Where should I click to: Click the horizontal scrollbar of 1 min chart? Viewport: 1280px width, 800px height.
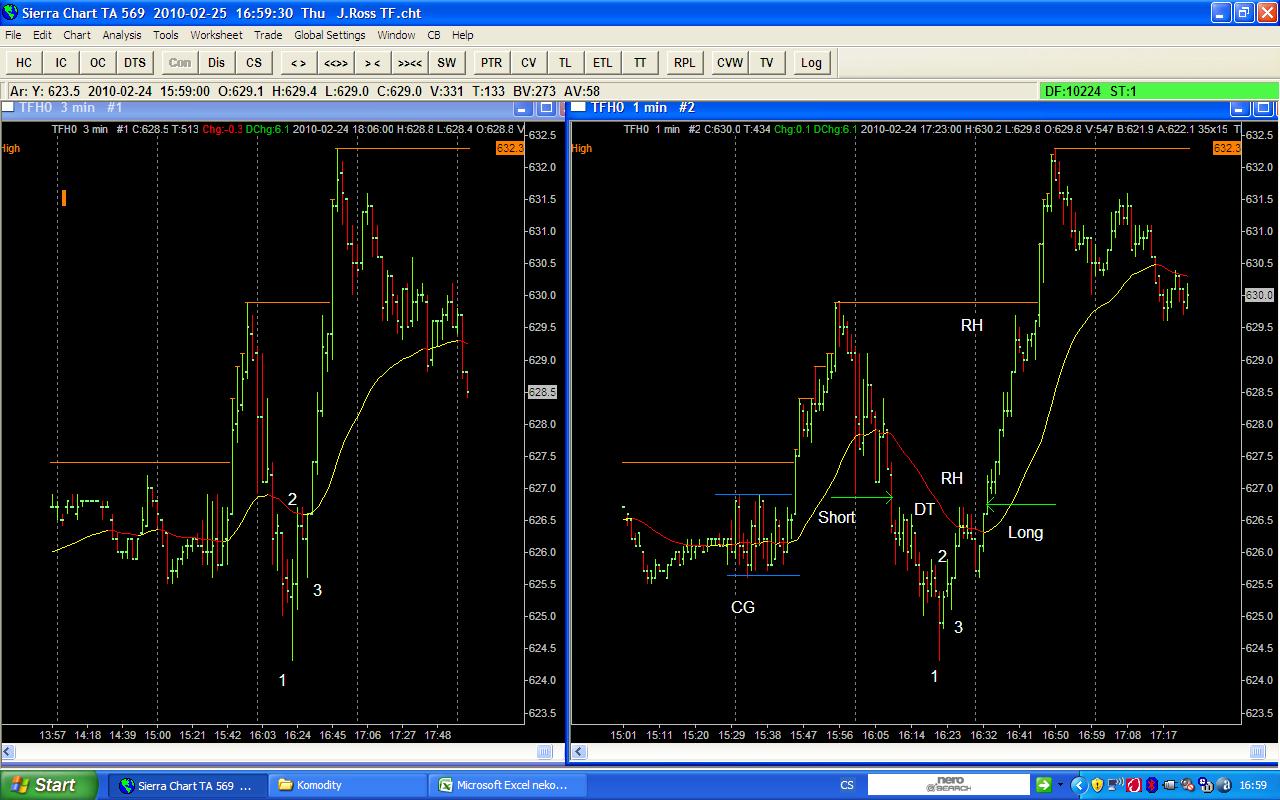(923, 752)
